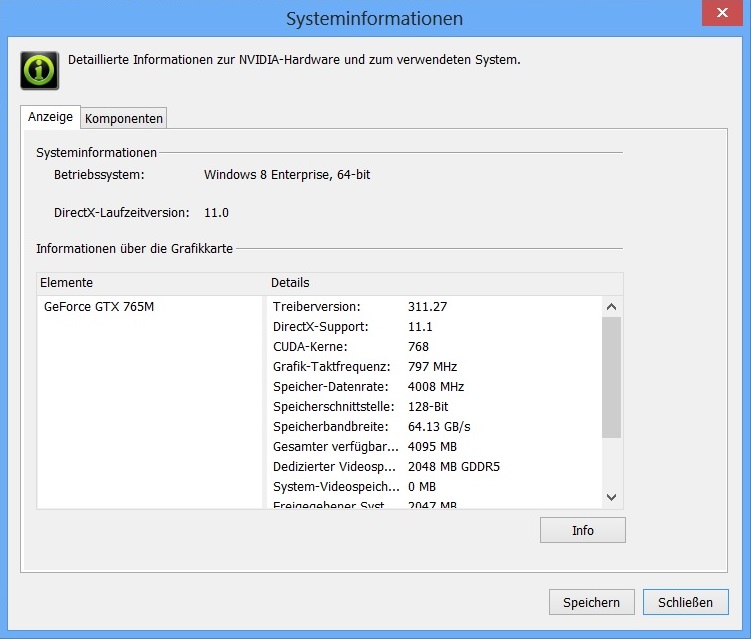Click the green NVIDIA info icon

(40, 70)
